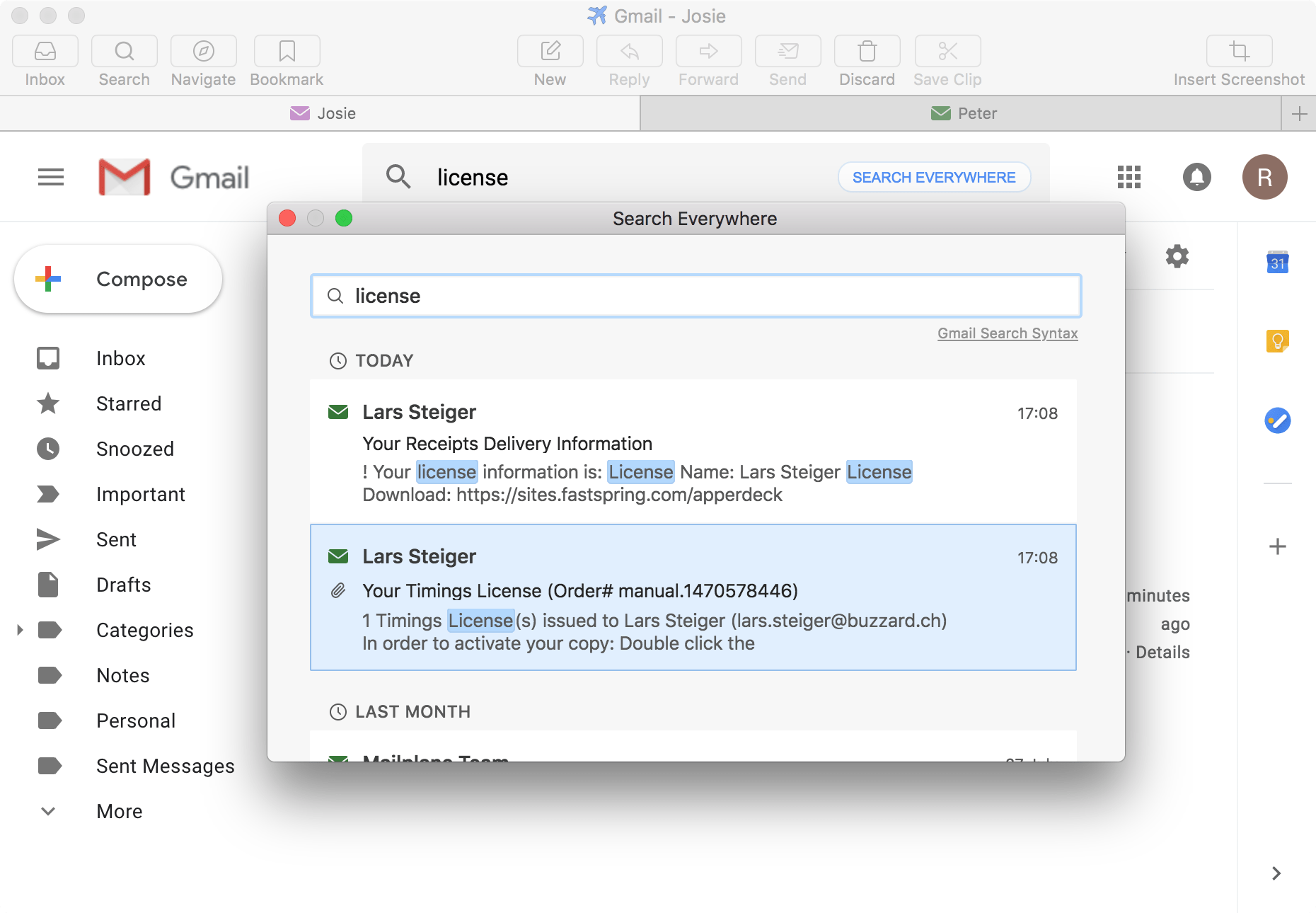Open the Gmail Search Syntax link

(x=1007, y=333)
